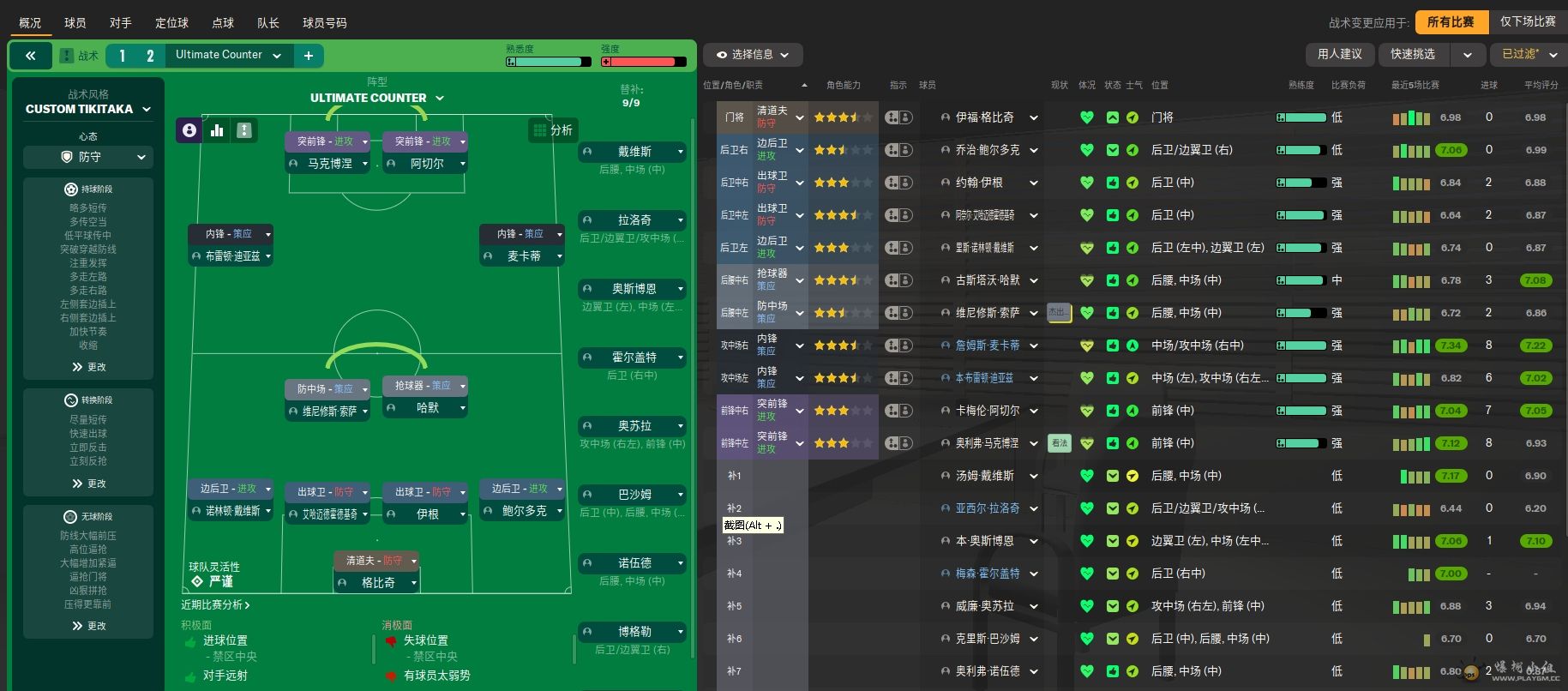
Task: Expand the 防守 mentality dropdown
Action: coord(87,157)
